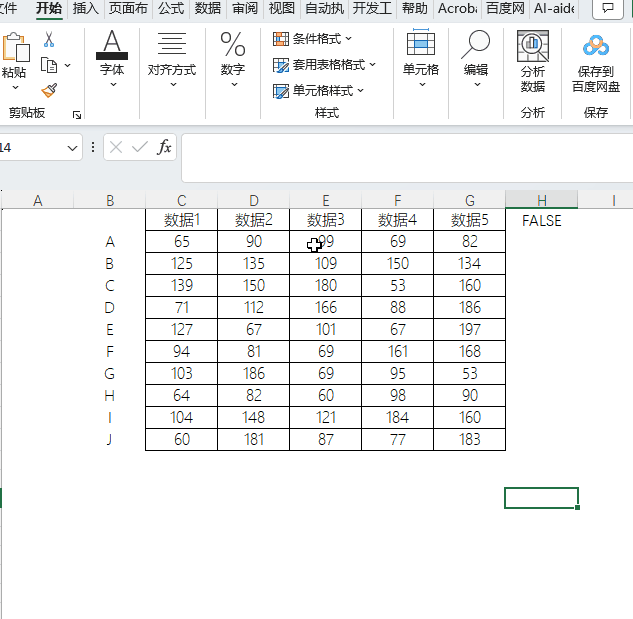The image size is (633, 619).
Task: Expand the Paste options arrow
Action: [15, 88]
